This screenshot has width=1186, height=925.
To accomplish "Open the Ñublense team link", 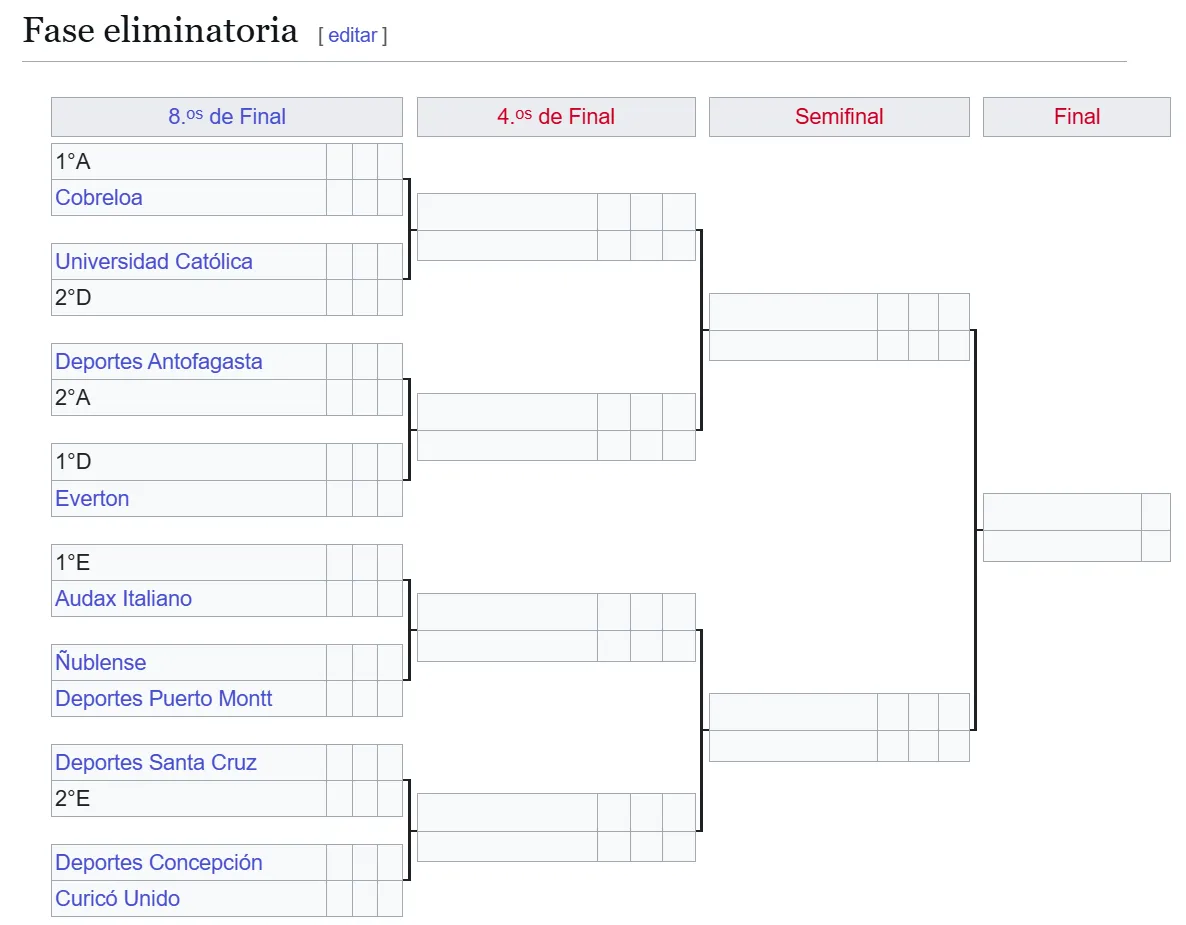I will (101, 662).
